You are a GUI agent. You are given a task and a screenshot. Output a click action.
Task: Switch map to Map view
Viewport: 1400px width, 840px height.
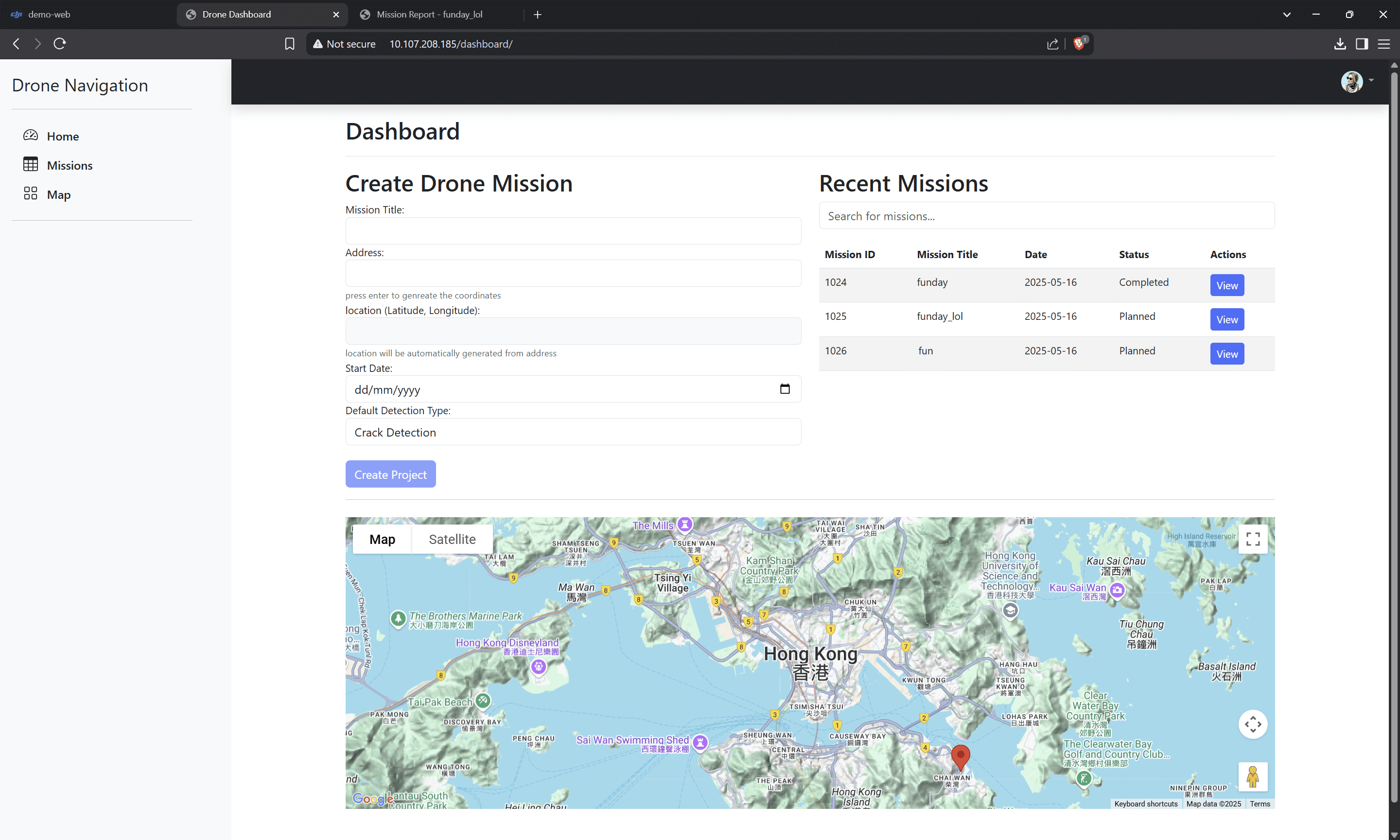(x=382, y=539)
